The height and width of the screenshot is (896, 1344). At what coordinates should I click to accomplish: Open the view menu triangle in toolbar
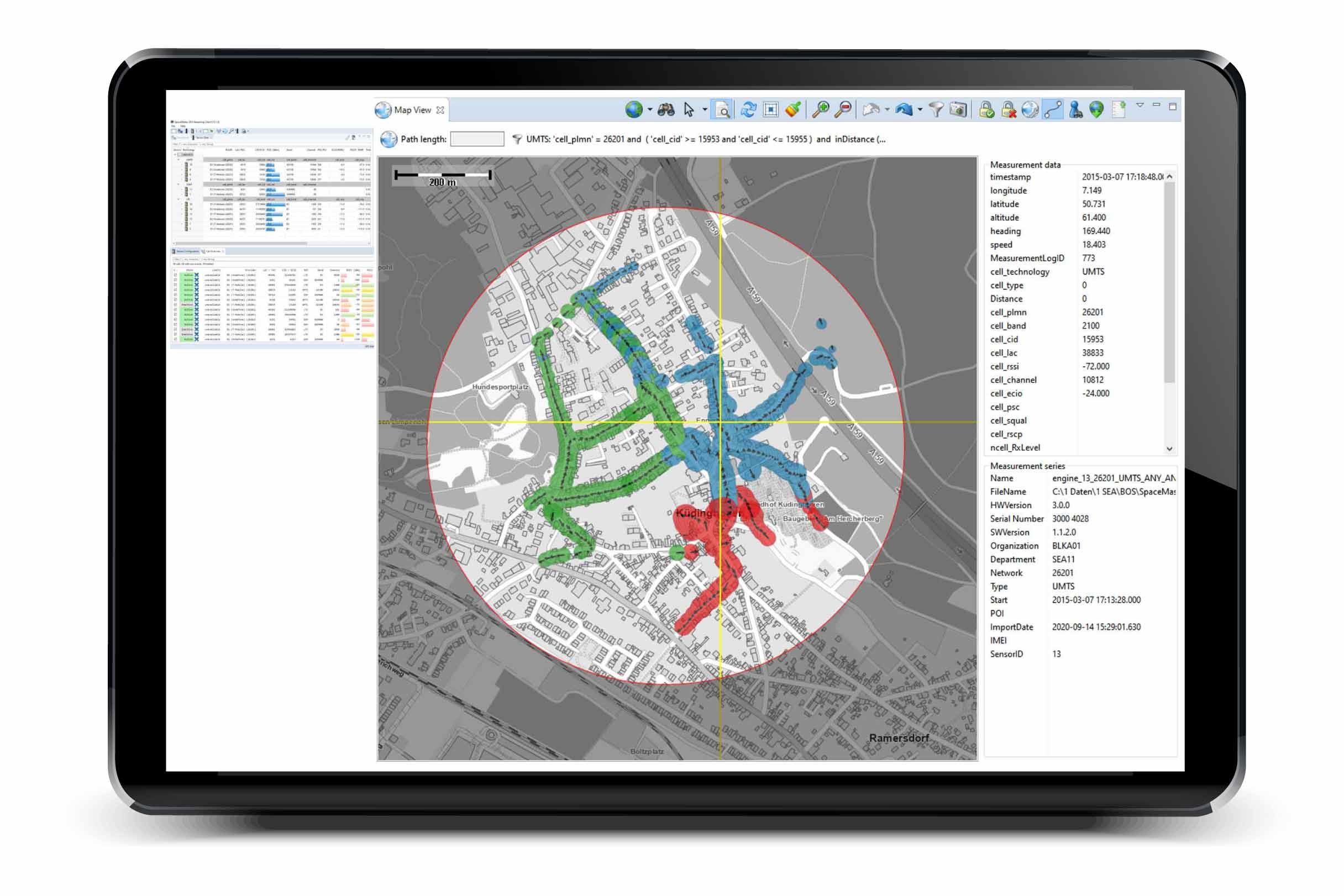[x=1140, y=105]
